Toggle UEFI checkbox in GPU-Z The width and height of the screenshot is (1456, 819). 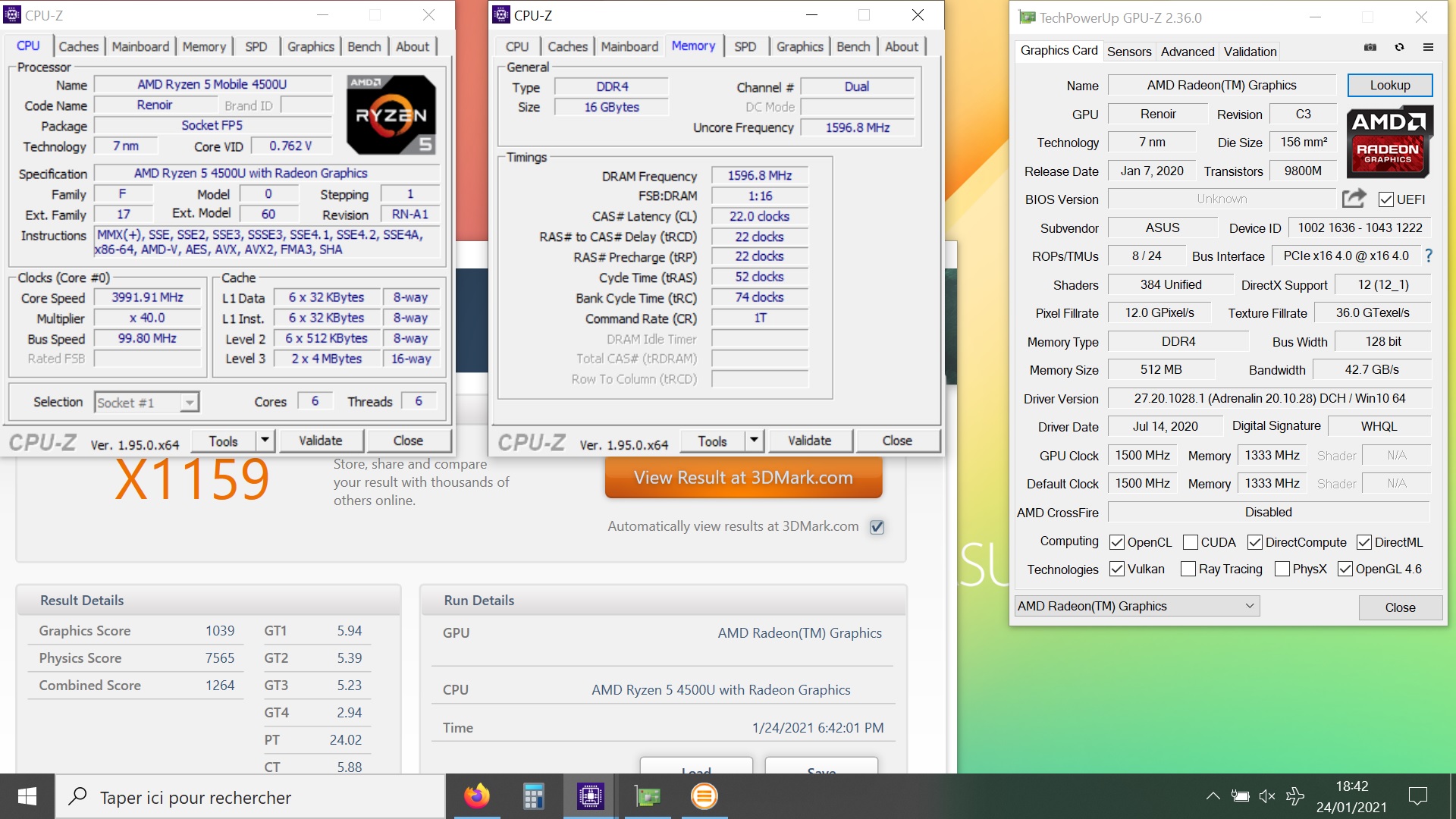1386,199
